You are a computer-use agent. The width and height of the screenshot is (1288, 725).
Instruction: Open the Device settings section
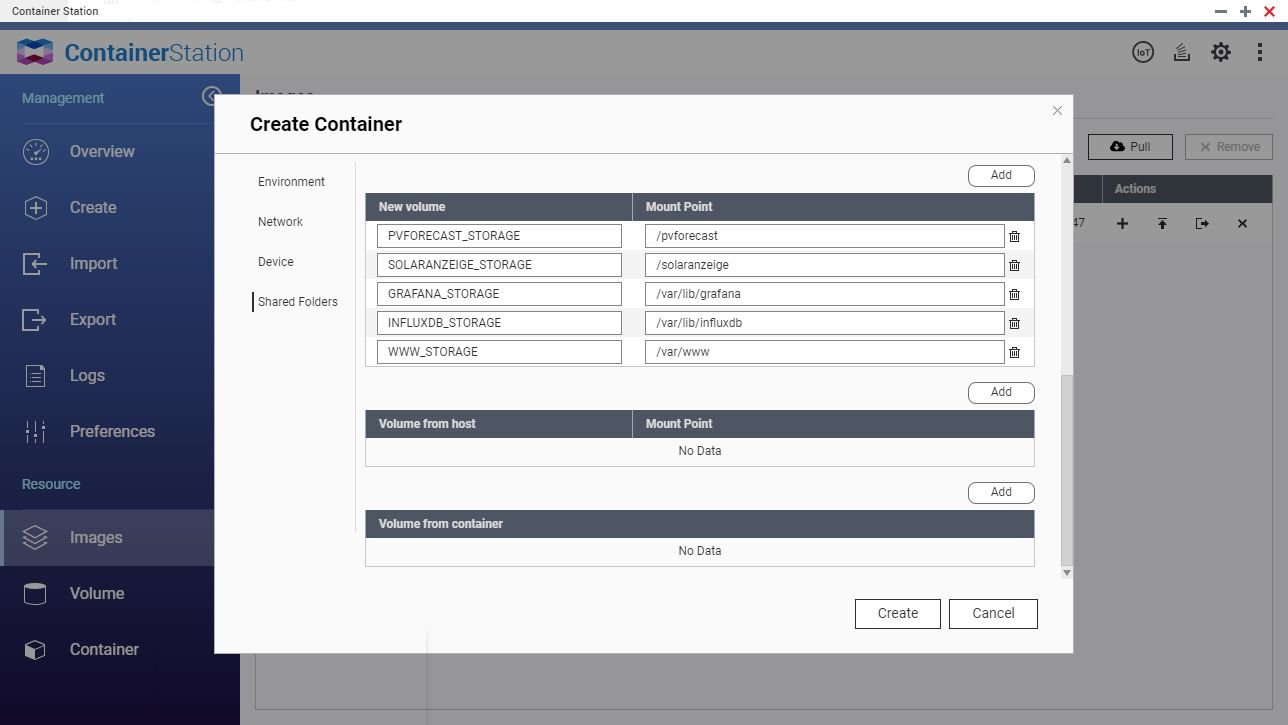click(x=276, y=262)
